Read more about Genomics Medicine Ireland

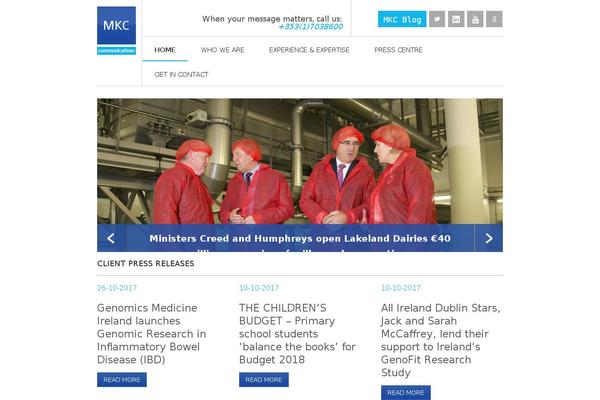[122, 380]
